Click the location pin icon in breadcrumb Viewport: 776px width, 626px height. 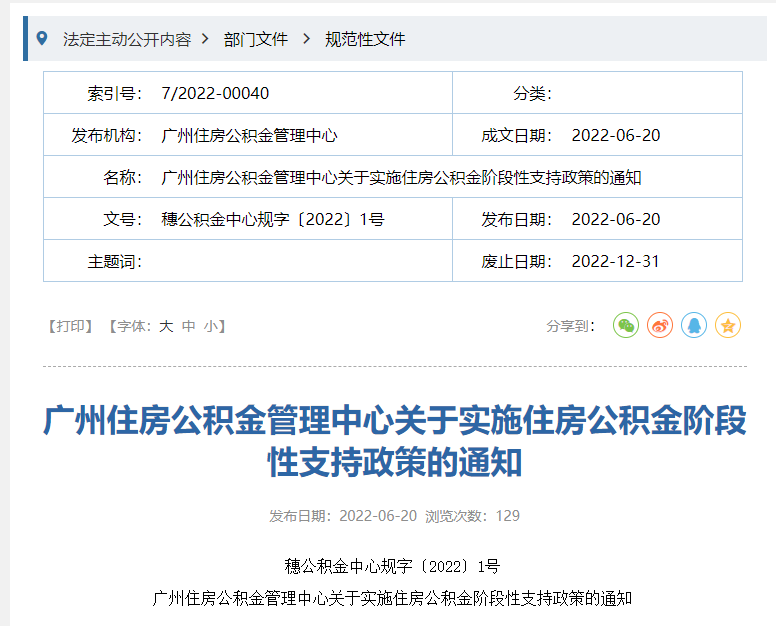coord(41,39)
